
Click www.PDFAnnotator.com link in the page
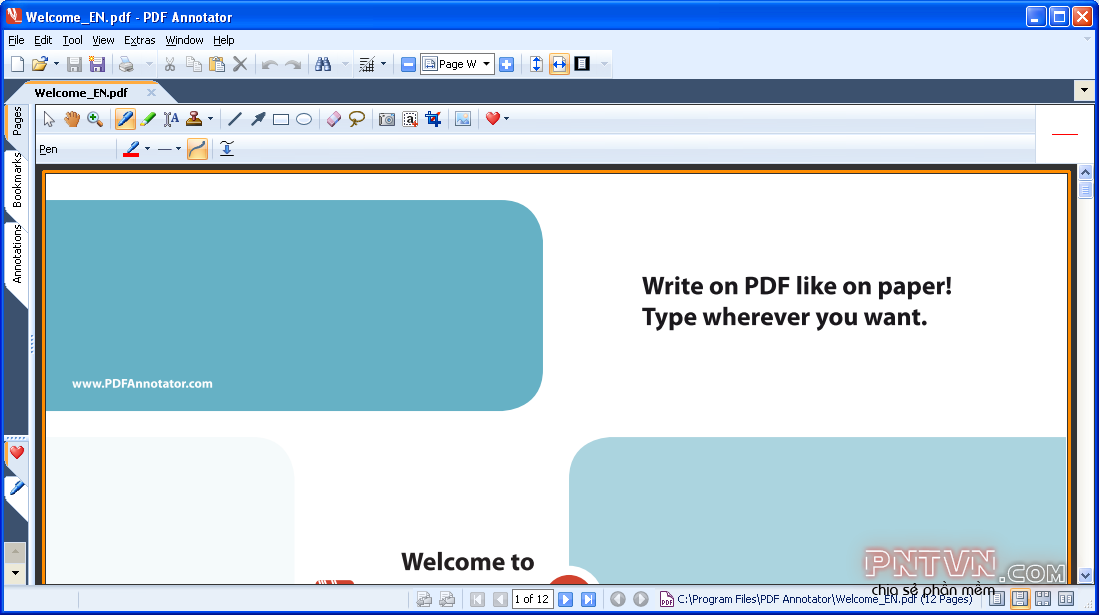(x=142, y=384)
